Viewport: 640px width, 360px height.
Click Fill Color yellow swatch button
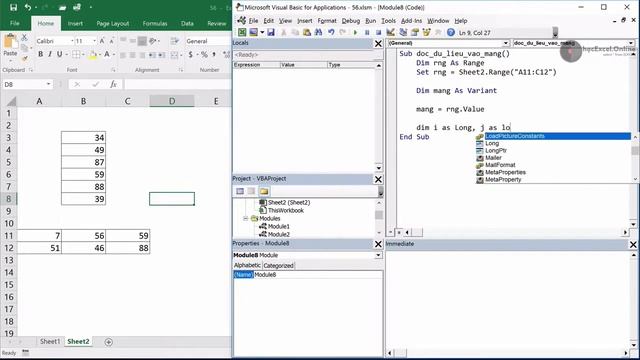pyautogui.click(x=93, y=54)
